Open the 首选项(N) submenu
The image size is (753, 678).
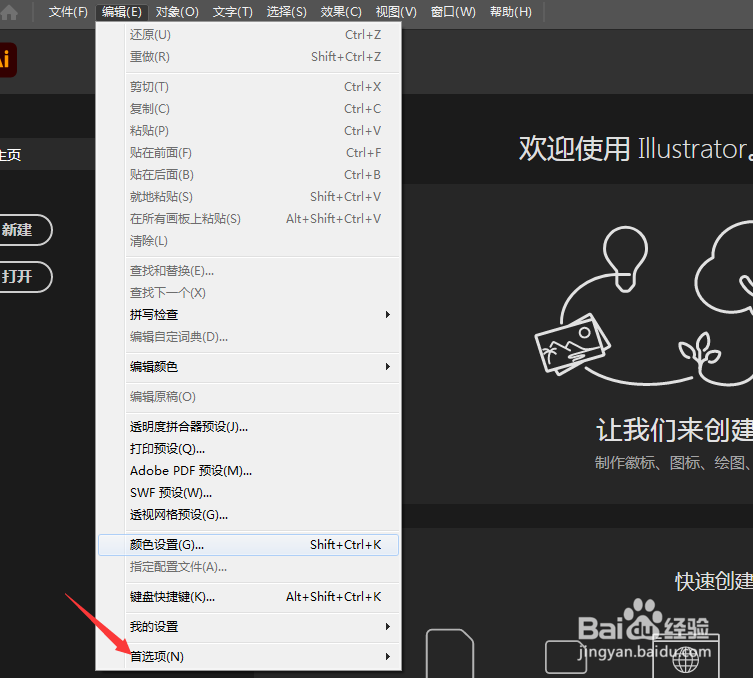pyautogui.click(x=248, y=656)
